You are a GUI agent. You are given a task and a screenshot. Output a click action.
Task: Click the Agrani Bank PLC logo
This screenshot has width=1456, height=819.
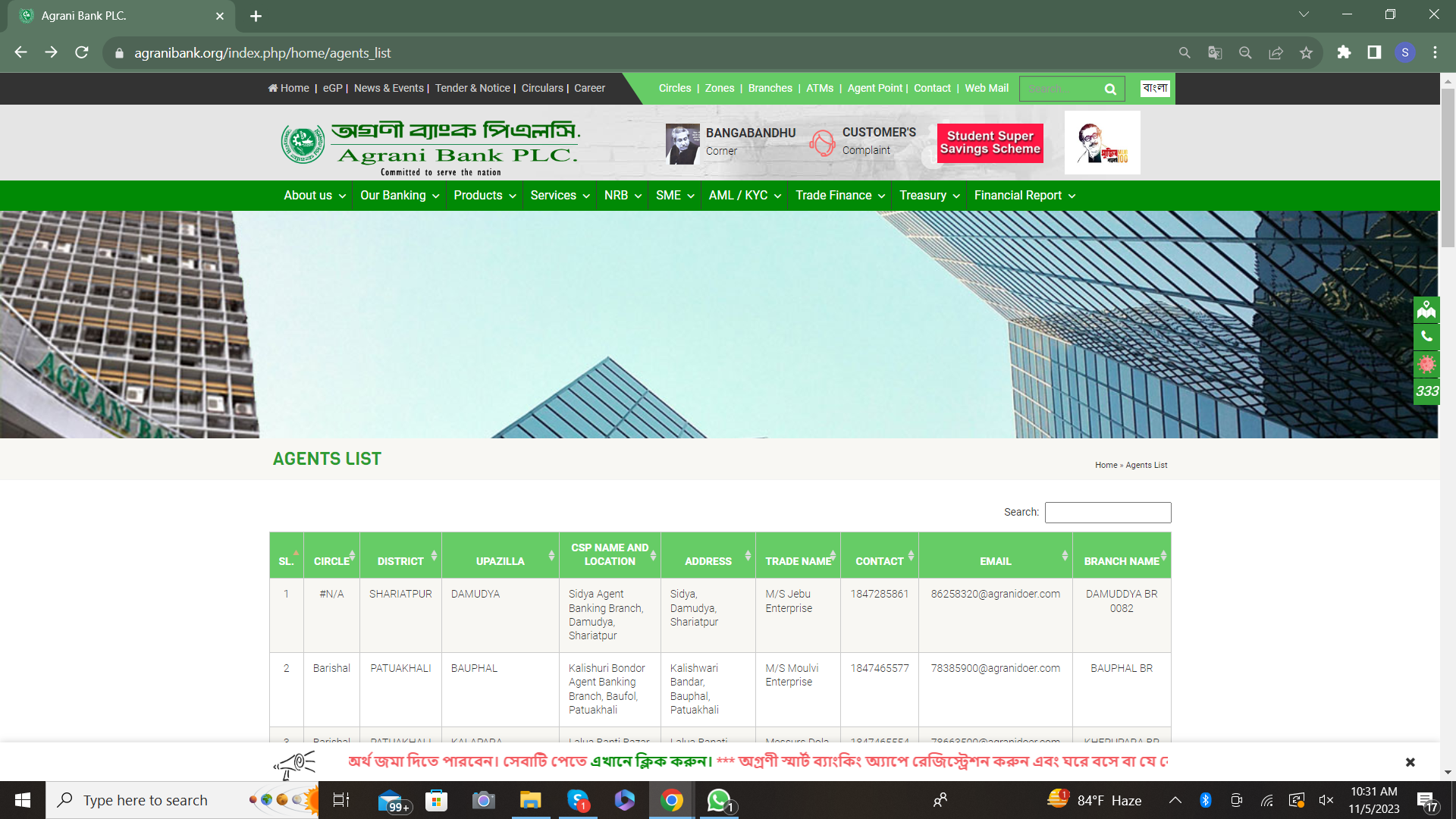coord(430,148)
